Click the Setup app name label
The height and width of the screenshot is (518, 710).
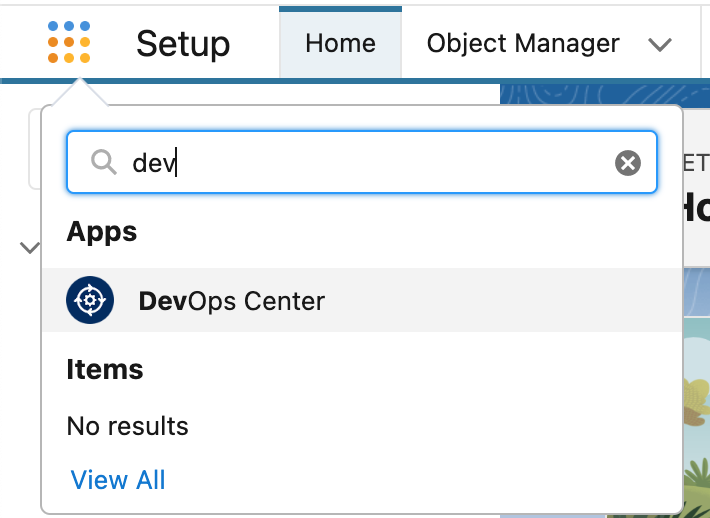pyautogui.click(x=183, y=43)
